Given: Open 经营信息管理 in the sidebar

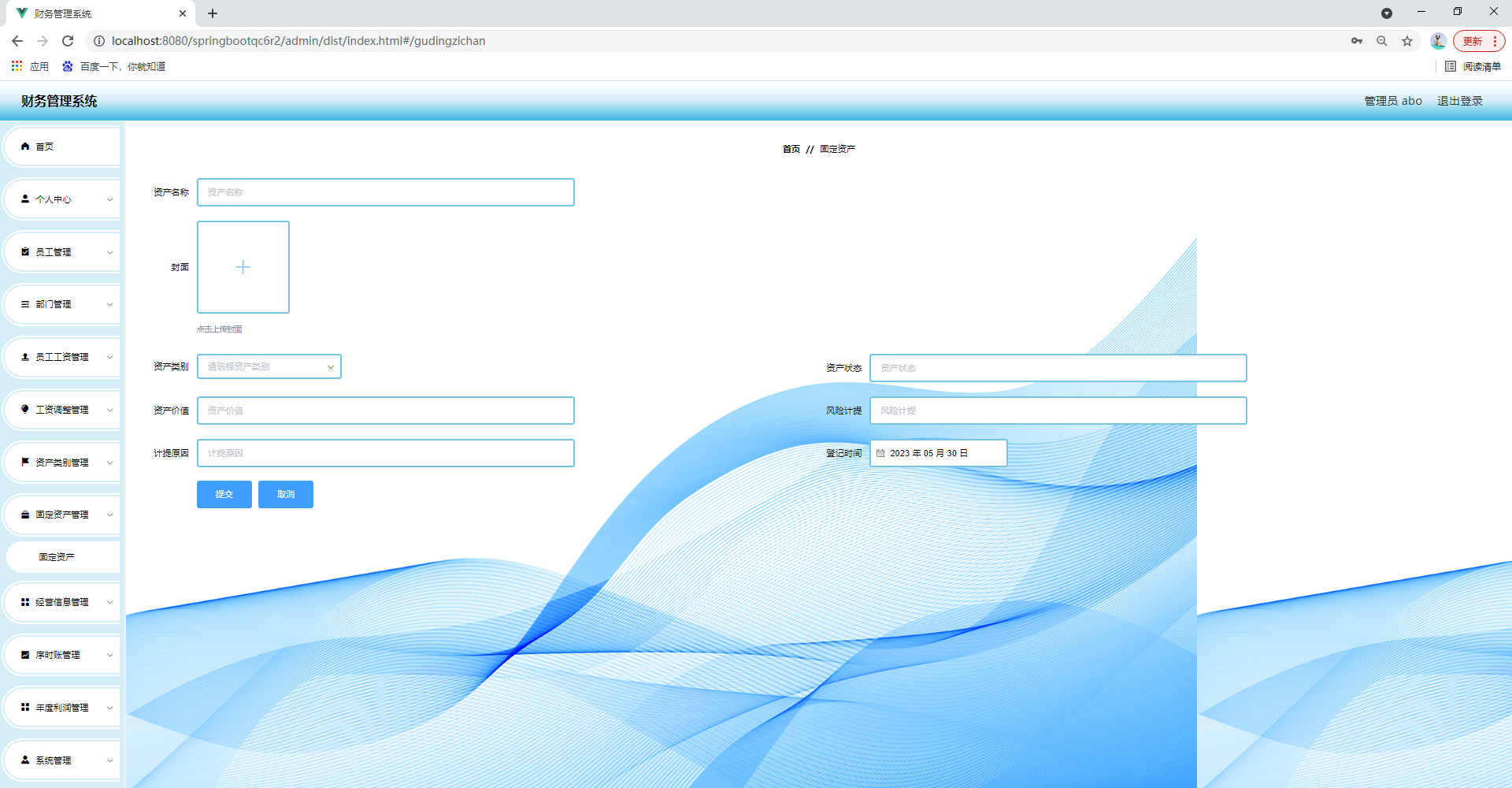Looking at the screenshot, I should click(62, 602).
